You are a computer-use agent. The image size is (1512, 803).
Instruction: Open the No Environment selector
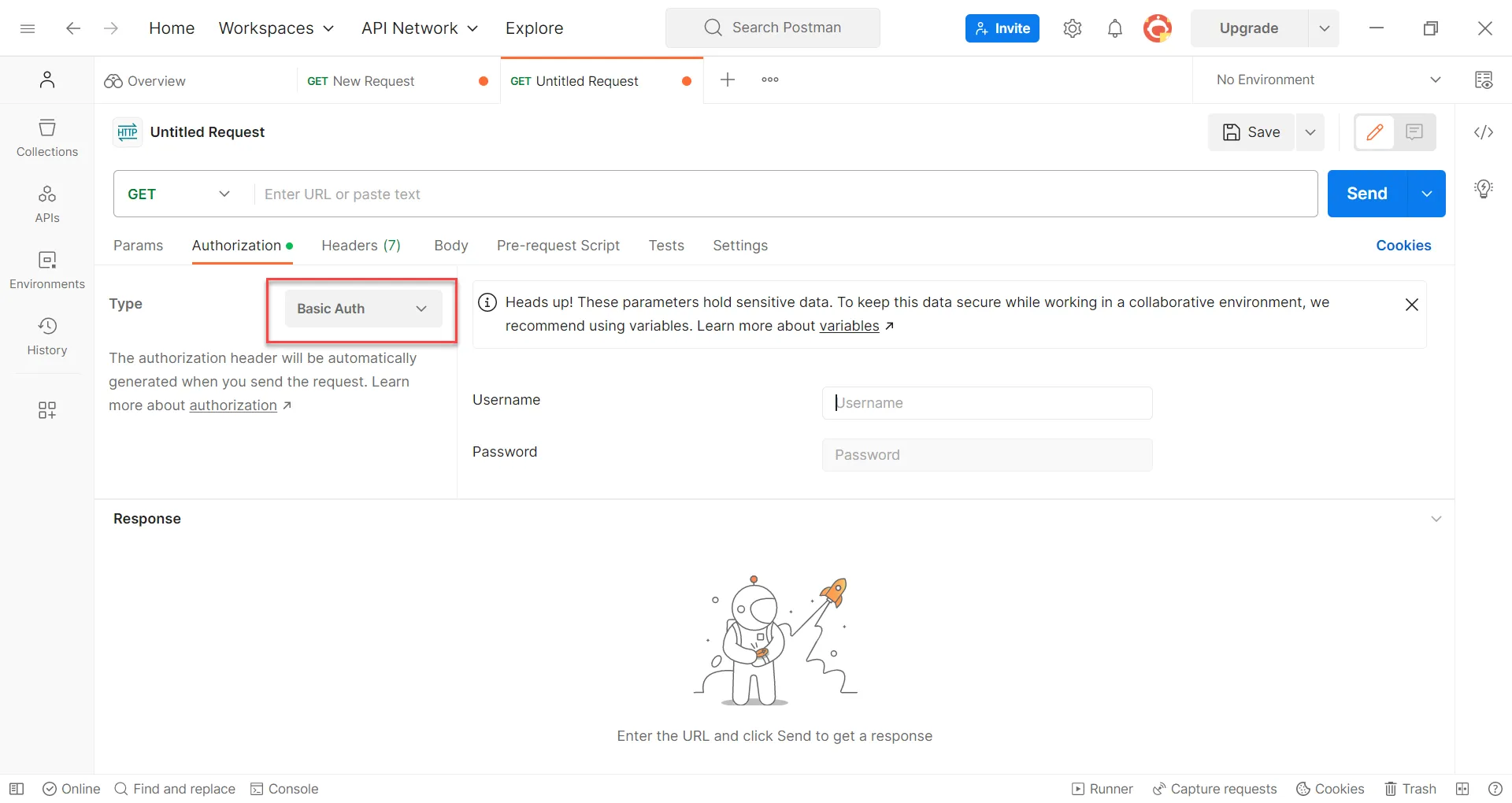click(1328, 80)
